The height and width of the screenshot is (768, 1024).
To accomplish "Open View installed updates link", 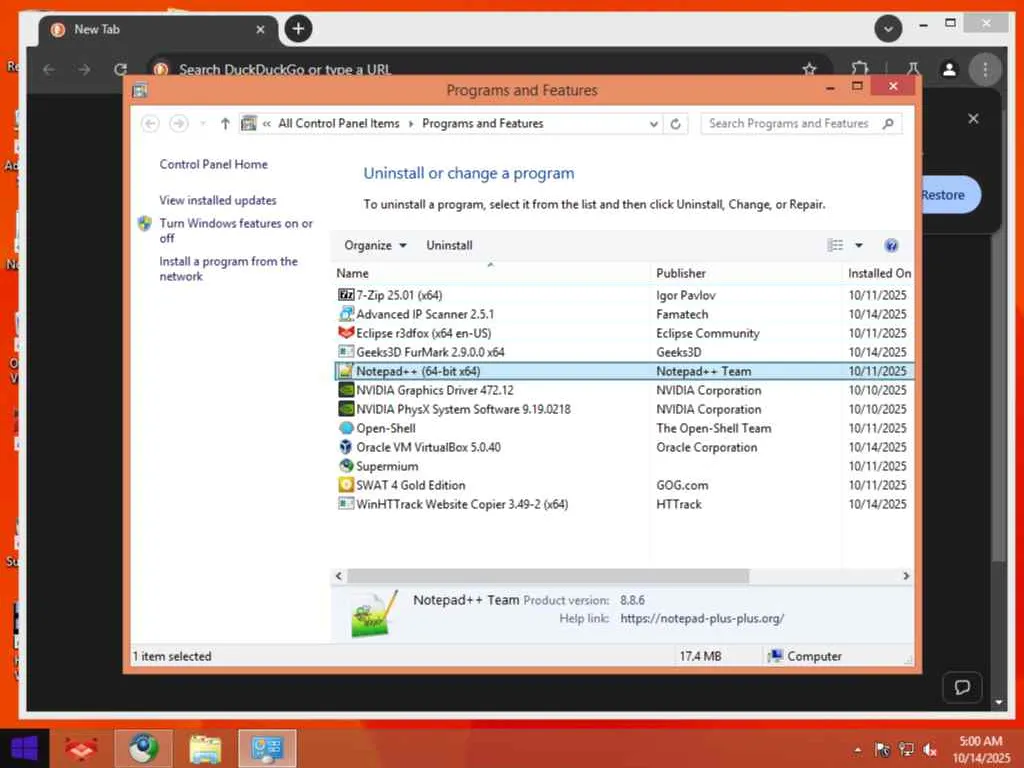I will 217,200.
